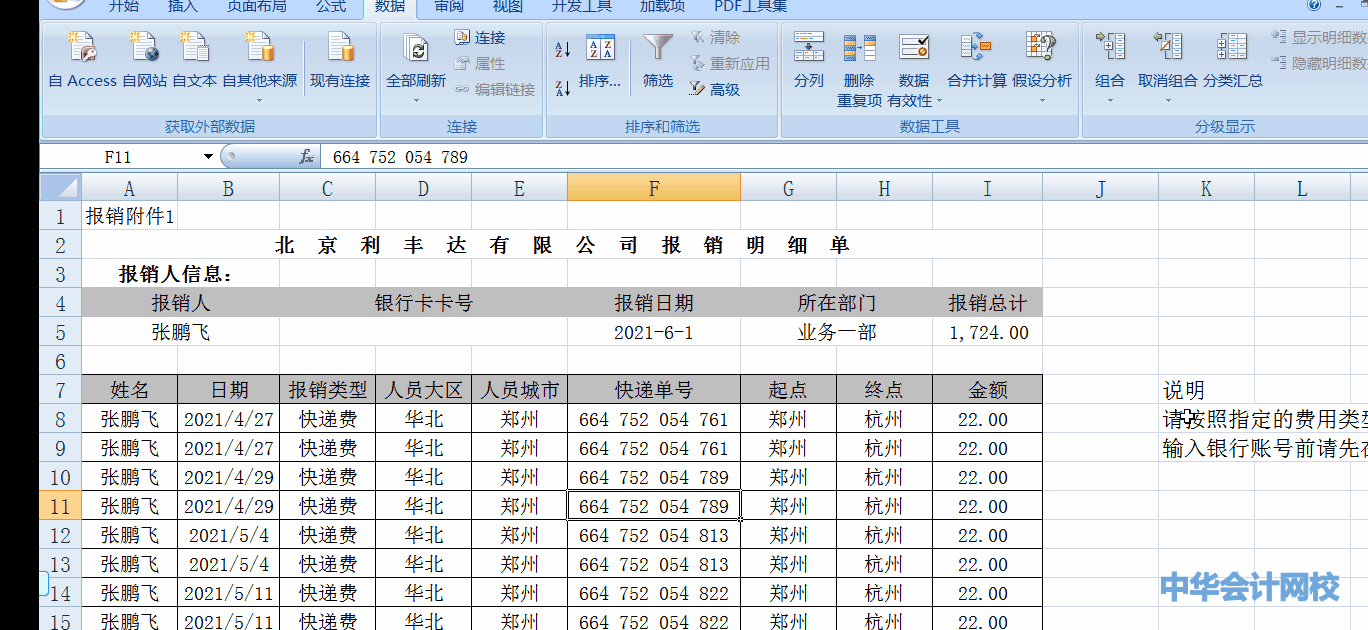Click 重新应用 to reapply the filter
This screenshot has height=630, width=1368.
(729, 63)
